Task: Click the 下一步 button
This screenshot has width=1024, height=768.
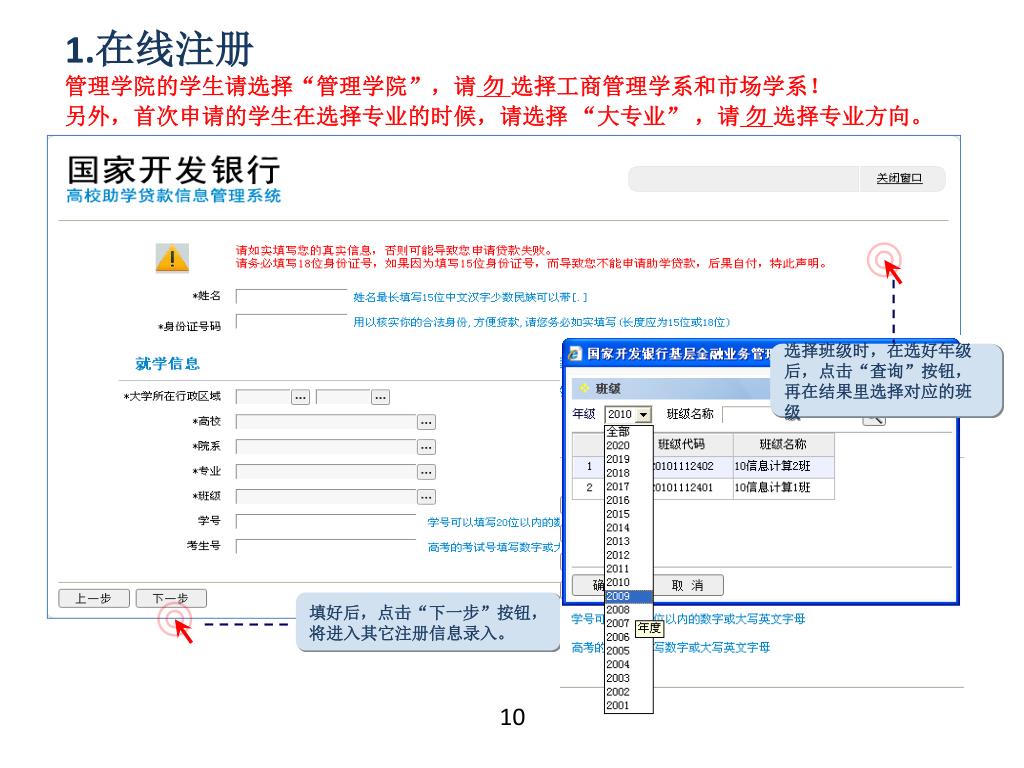Action: tap(171, 598)
